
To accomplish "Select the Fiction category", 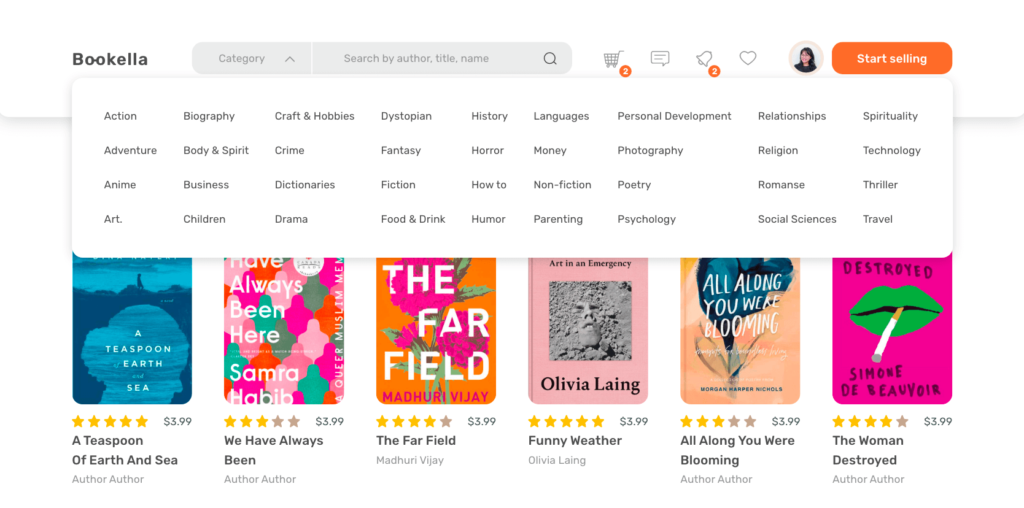I will click(398, 185).
